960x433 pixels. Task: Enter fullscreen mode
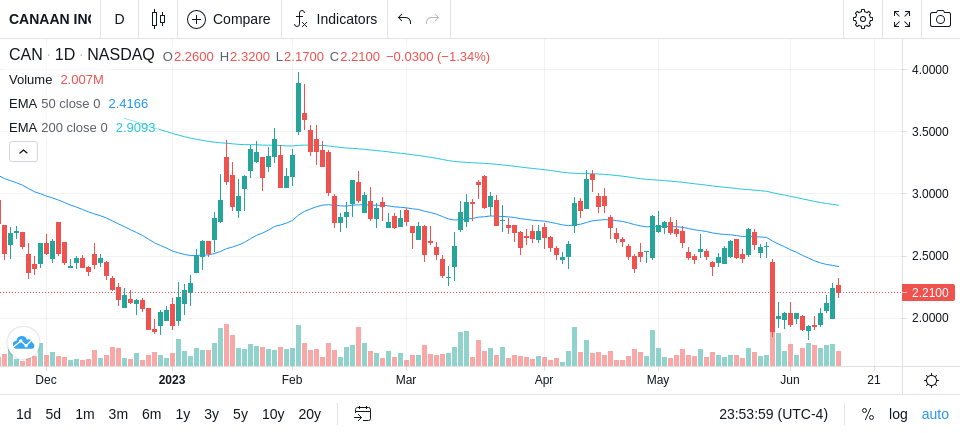(x=902, y=19)
